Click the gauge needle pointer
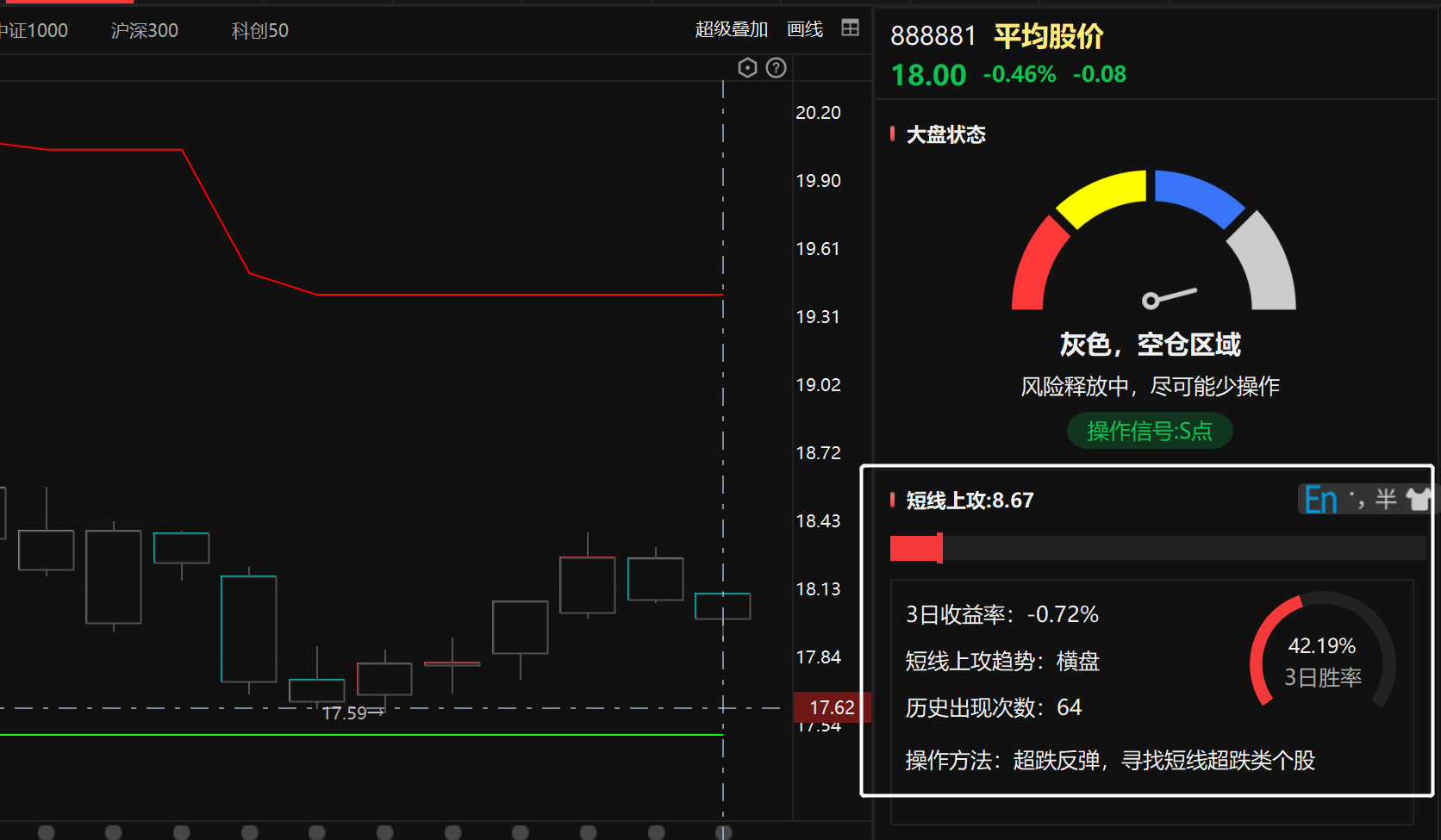This screenshot has width=1441, height=840. click(1169, 296)
